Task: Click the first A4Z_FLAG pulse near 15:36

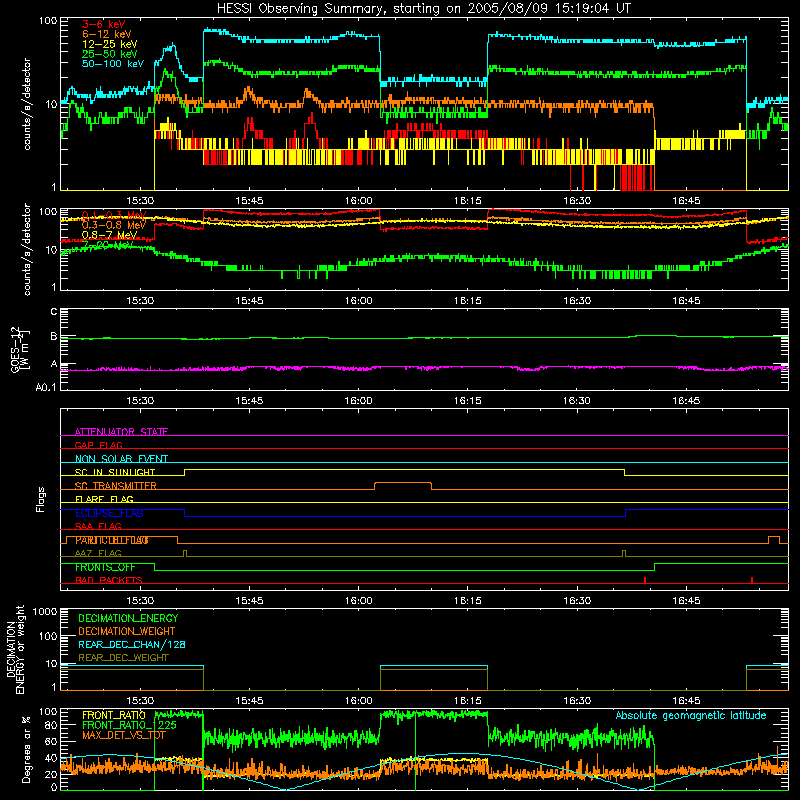Action: [x=185, y=553]
